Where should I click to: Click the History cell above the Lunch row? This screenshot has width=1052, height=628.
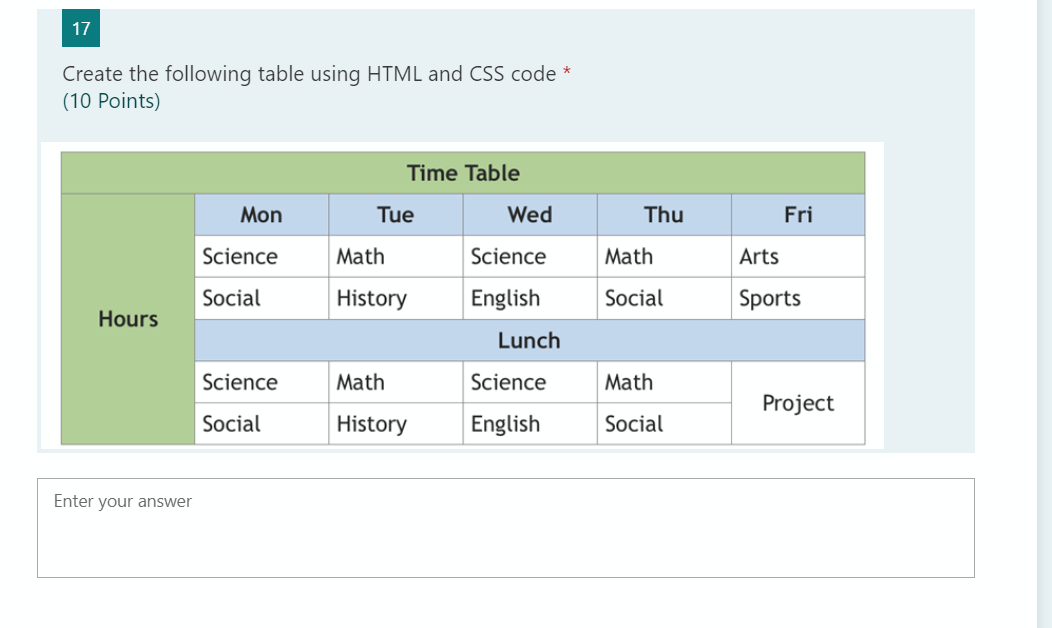tap(372, 299)
